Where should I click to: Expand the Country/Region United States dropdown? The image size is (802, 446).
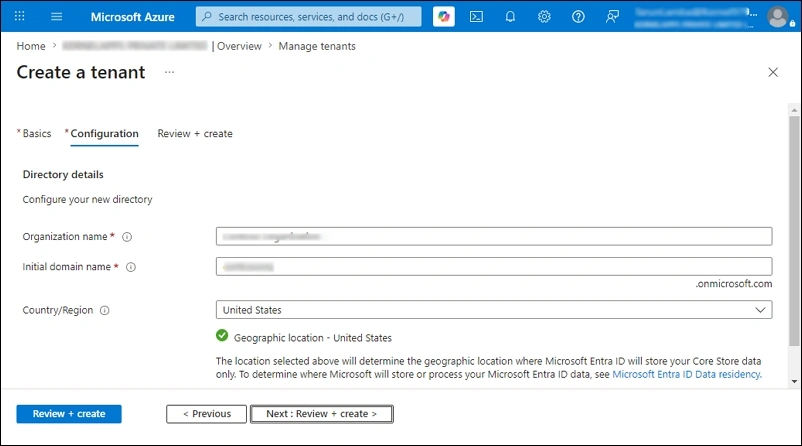494,310
